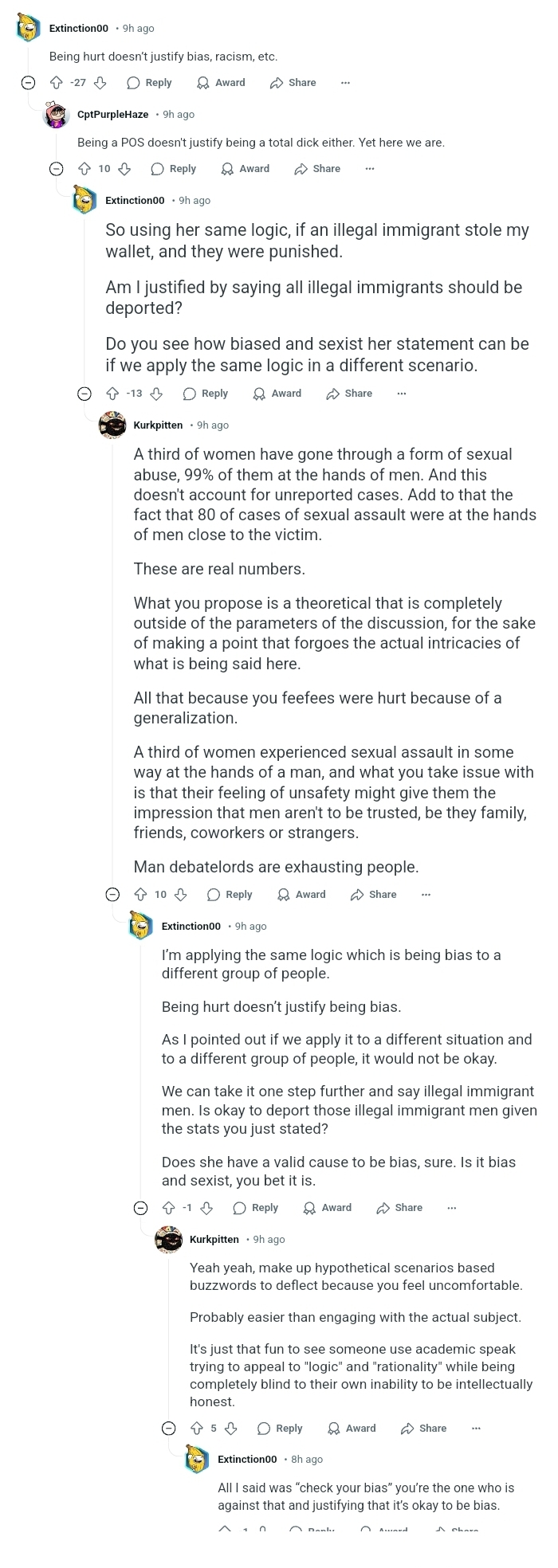Screen dimensions: 558x1568
Task: Upvote Kurkpitten's comment ending with debatelords
Action: (140, 895)
